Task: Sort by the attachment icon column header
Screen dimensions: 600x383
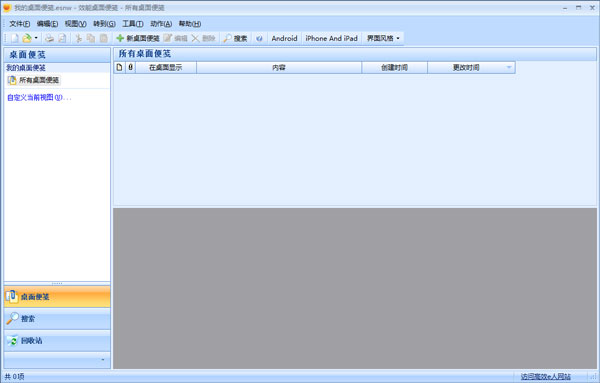Action: pos(130,67)
